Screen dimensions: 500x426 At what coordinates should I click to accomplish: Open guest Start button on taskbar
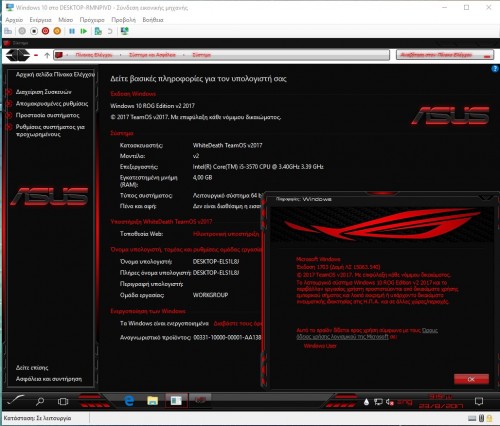15,400
